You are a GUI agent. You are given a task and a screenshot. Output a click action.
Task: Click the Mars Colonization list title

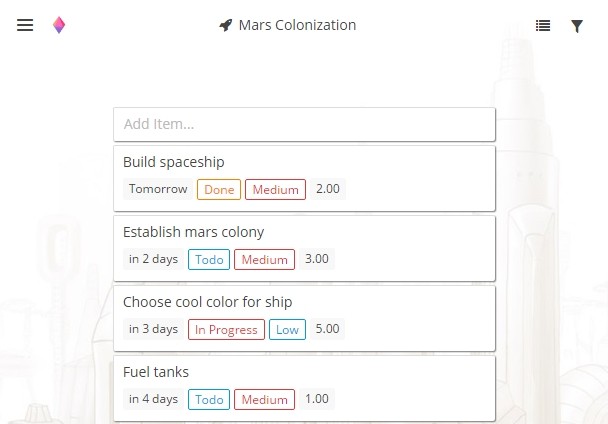297,25
